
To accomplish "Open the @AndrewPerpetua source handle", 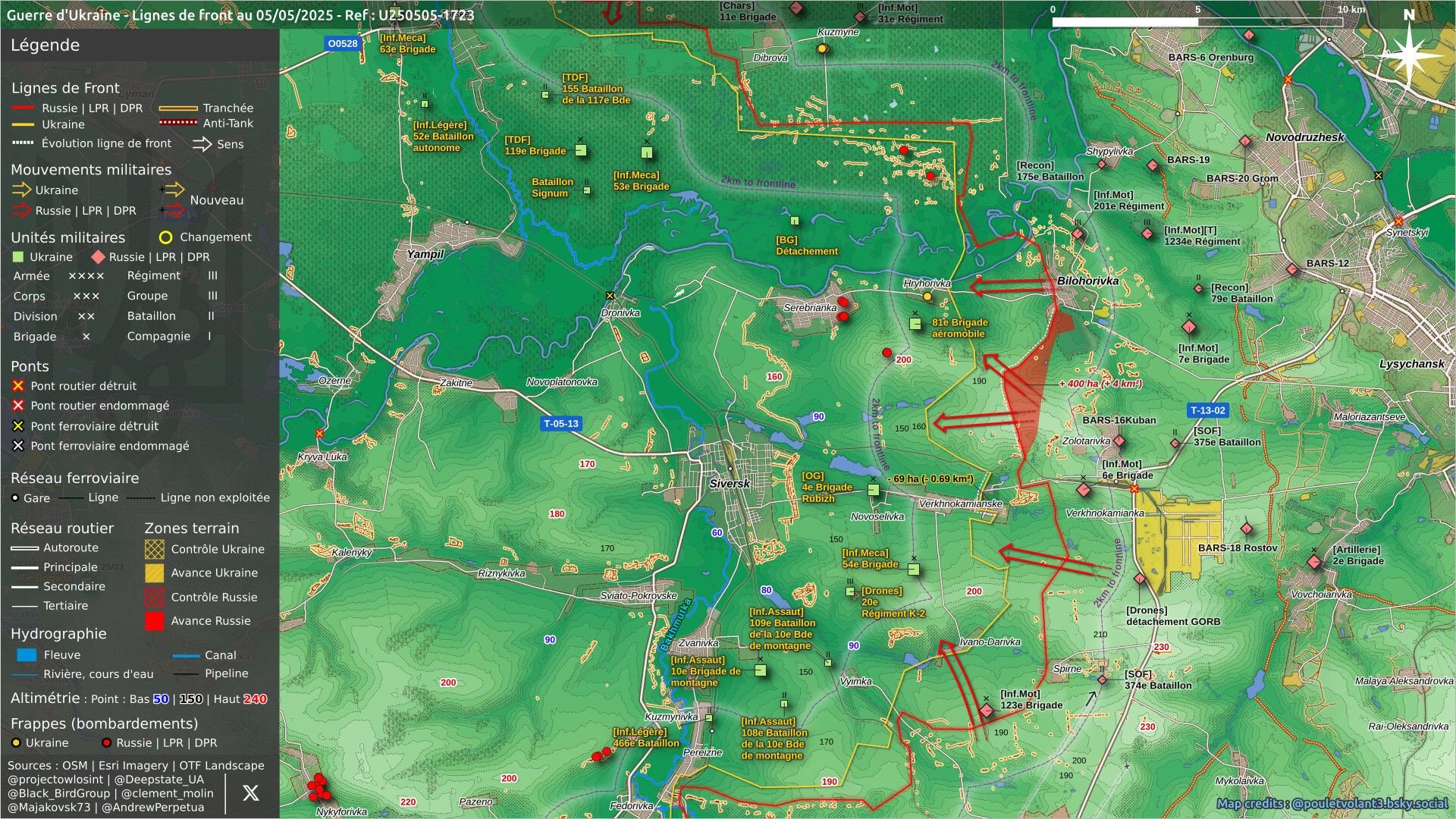I will pyautogui.click(x=153, y=808).
